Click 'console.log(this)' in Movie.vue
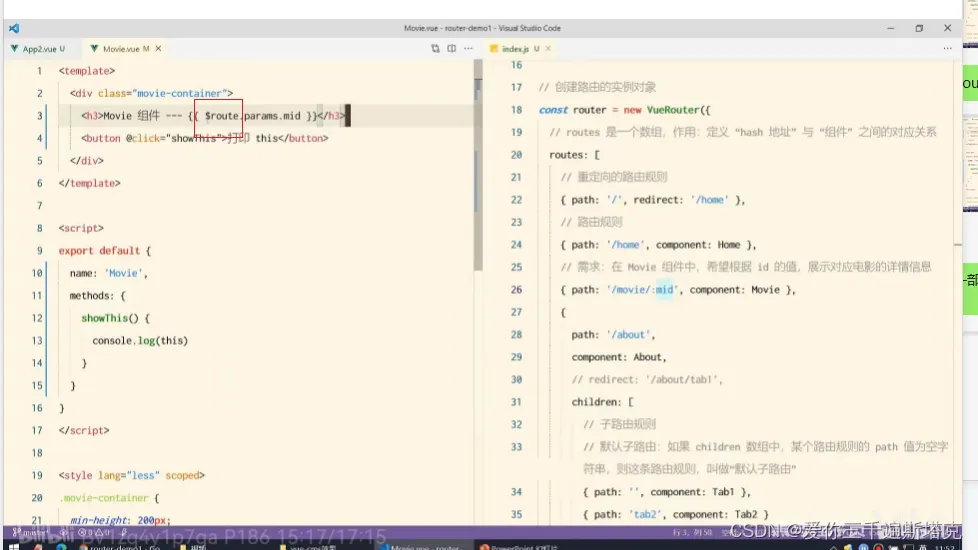Image resolution: width=978 pixels, height=550 pixels. click(x=140, y=340)
